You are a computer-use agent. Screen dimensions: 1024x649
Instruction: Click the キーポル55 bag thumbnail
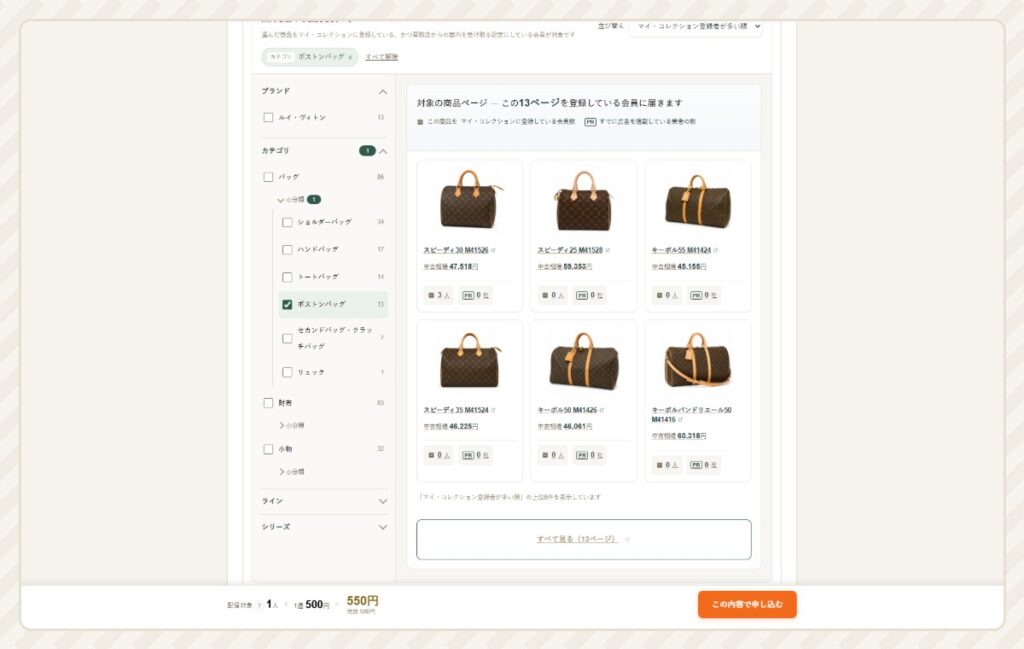[697, 201]
